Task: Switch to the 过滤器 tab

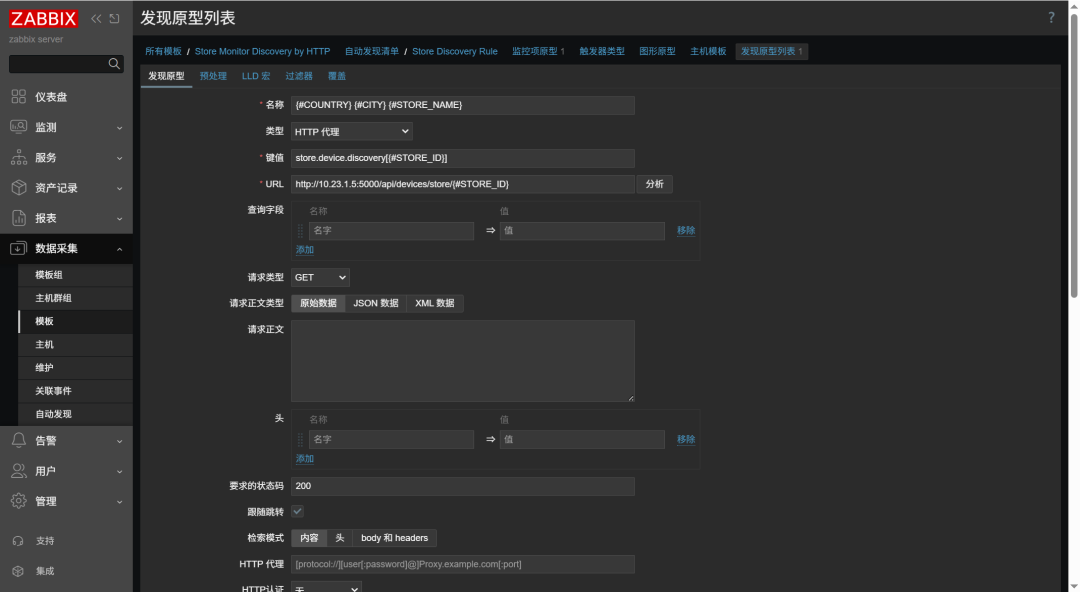Action: 299,76
